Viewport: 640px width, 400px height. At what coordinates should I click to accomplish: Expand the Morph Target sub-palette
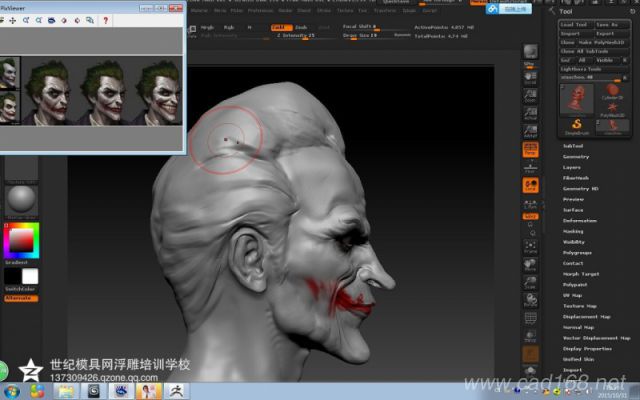click(581, 274)
